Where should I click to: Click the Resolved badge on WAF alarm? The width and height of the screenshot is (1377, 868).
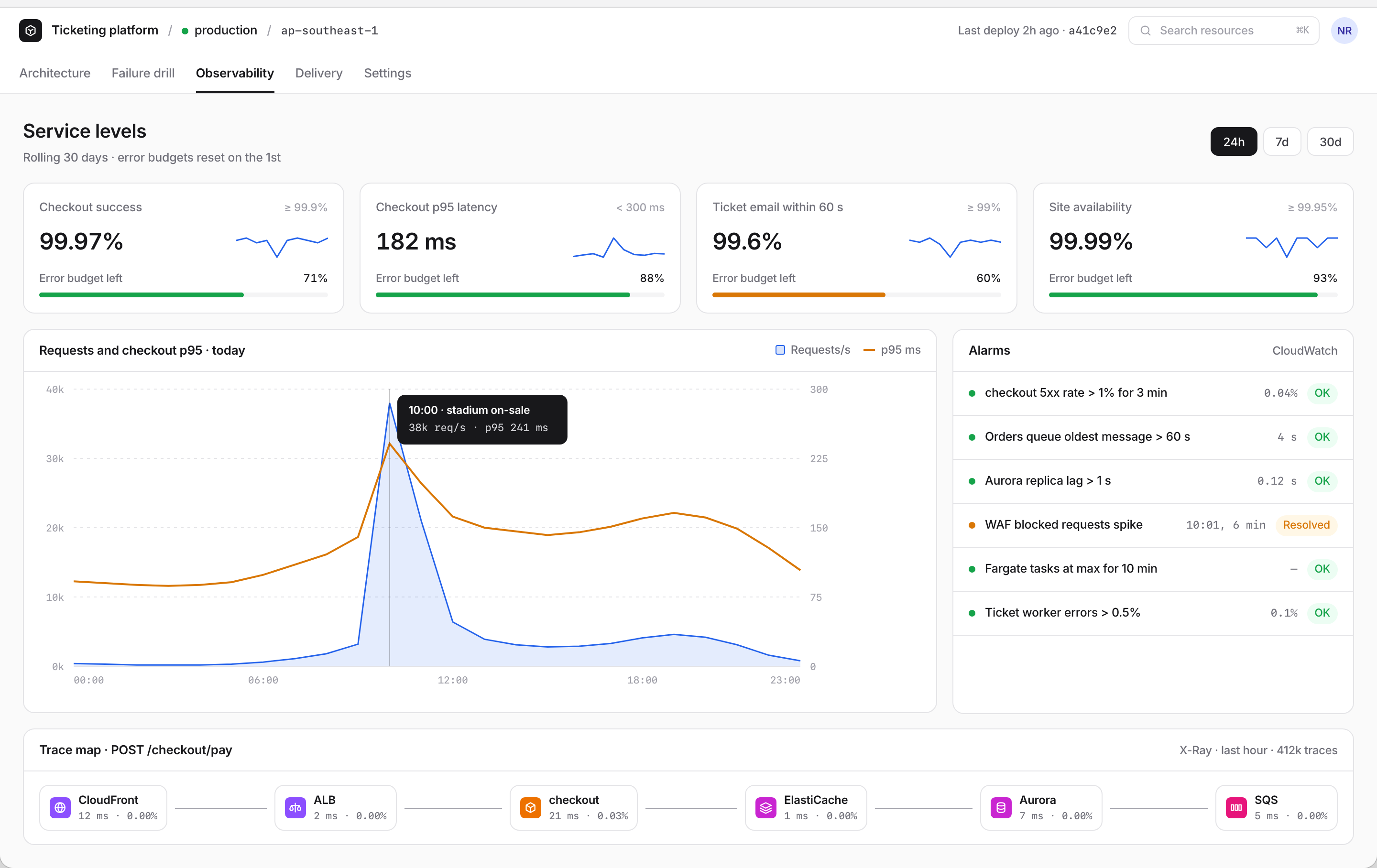[x=1306, y=525]
